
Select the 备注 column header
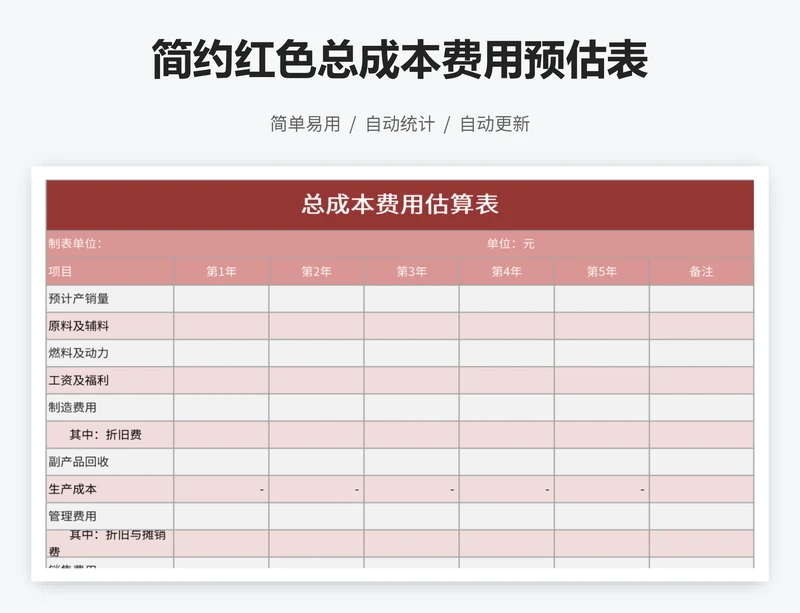point(702,271)
